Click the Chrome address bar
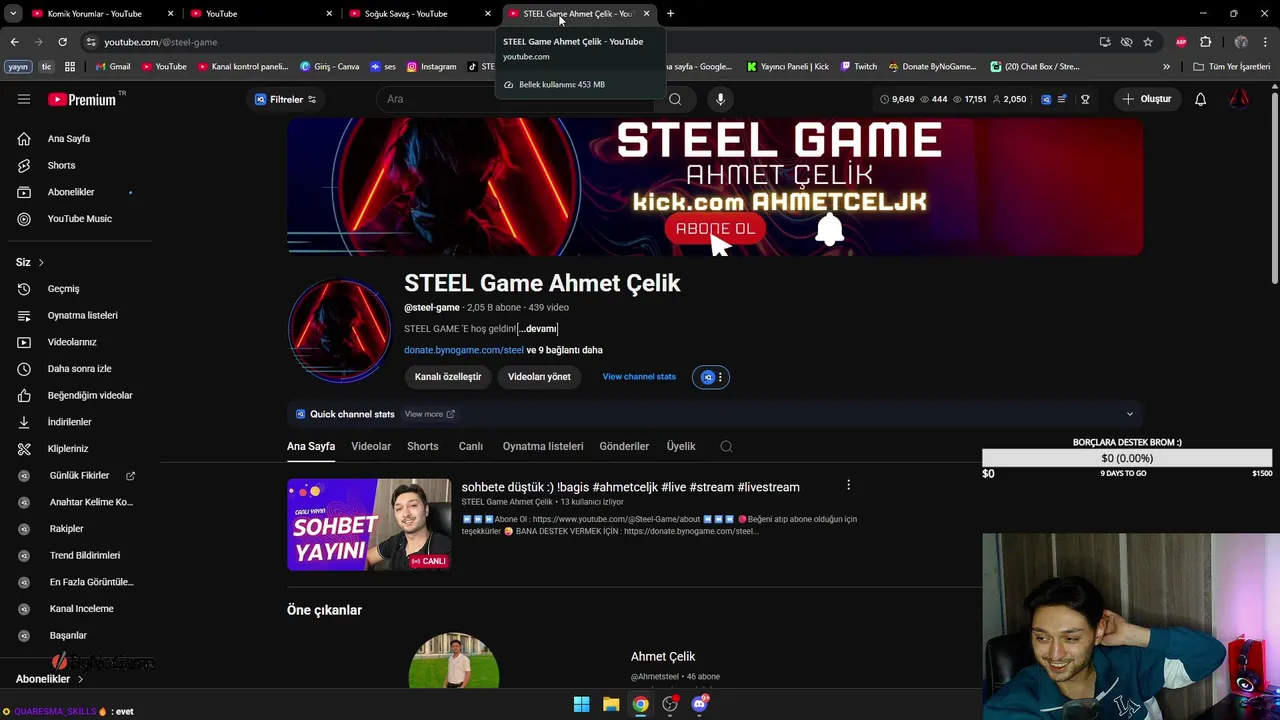Image resolution: width=1280 pixels, height=720 pixels. pos(590,42)
